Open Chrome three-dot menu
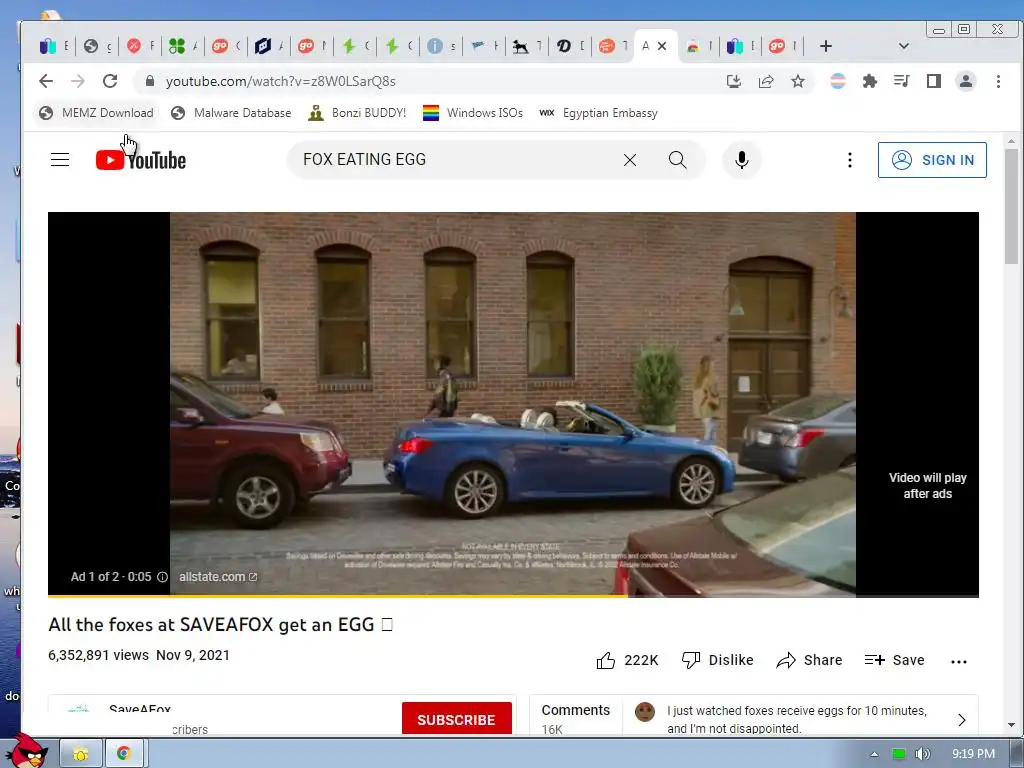Screen dimensions: 1024x768 pos(998,81)
